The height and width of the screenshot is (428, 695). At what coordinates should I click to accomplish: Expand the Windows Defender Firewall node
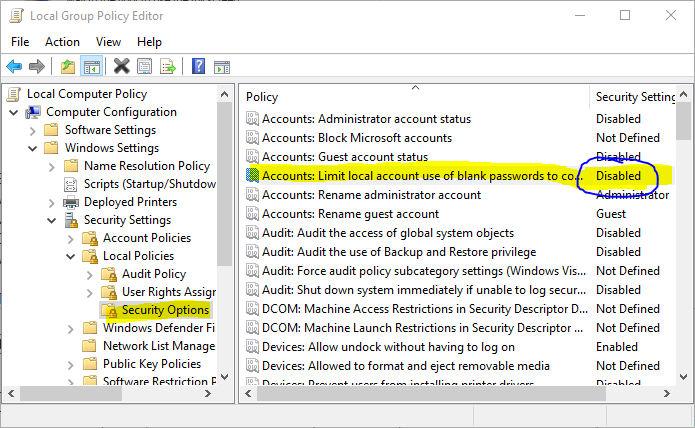tap(70, 329)
